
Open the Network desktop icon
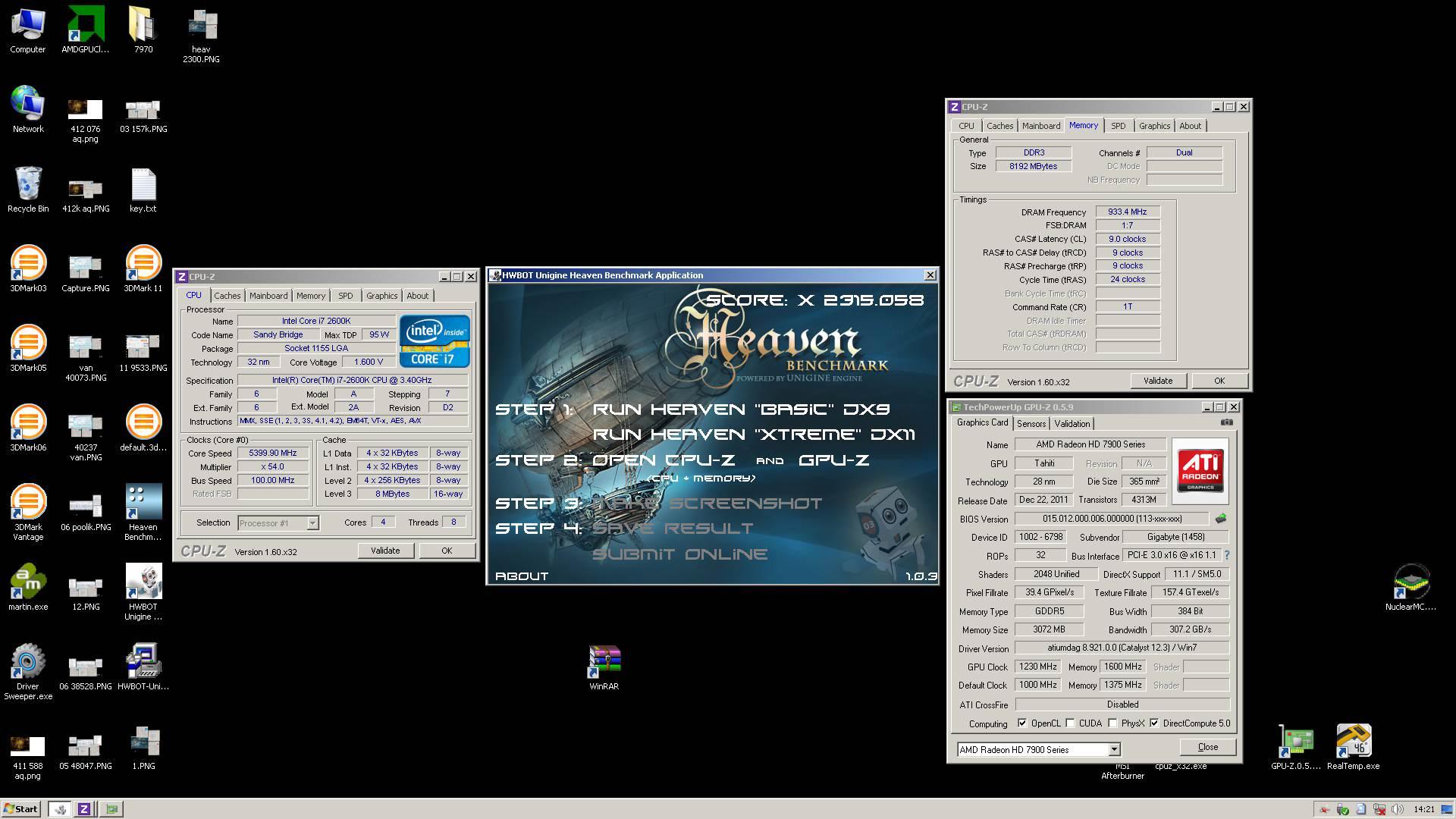pyautogui.click(x=28, y=110)
